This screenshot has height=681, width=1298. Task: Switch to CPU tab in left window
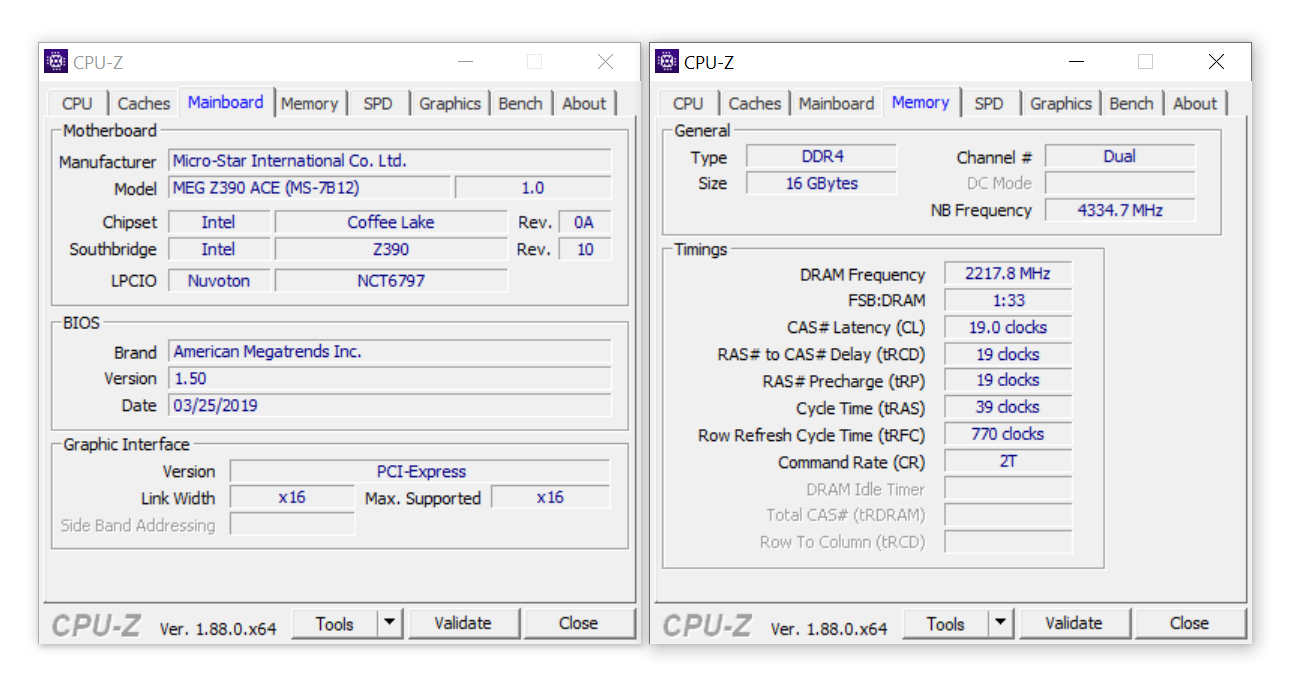pos(77,103)
